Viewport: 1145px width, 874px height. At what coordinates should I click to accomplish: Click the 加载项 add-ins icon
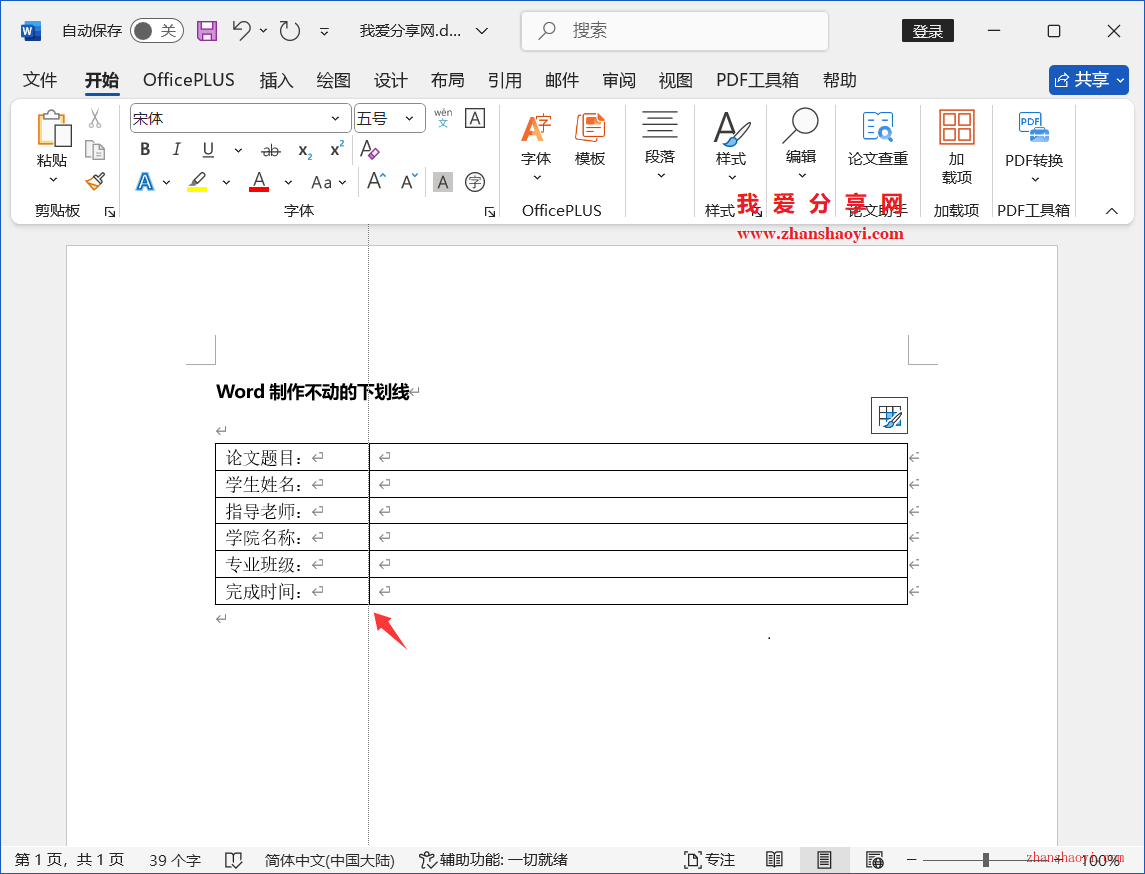(x=957, y=147)
